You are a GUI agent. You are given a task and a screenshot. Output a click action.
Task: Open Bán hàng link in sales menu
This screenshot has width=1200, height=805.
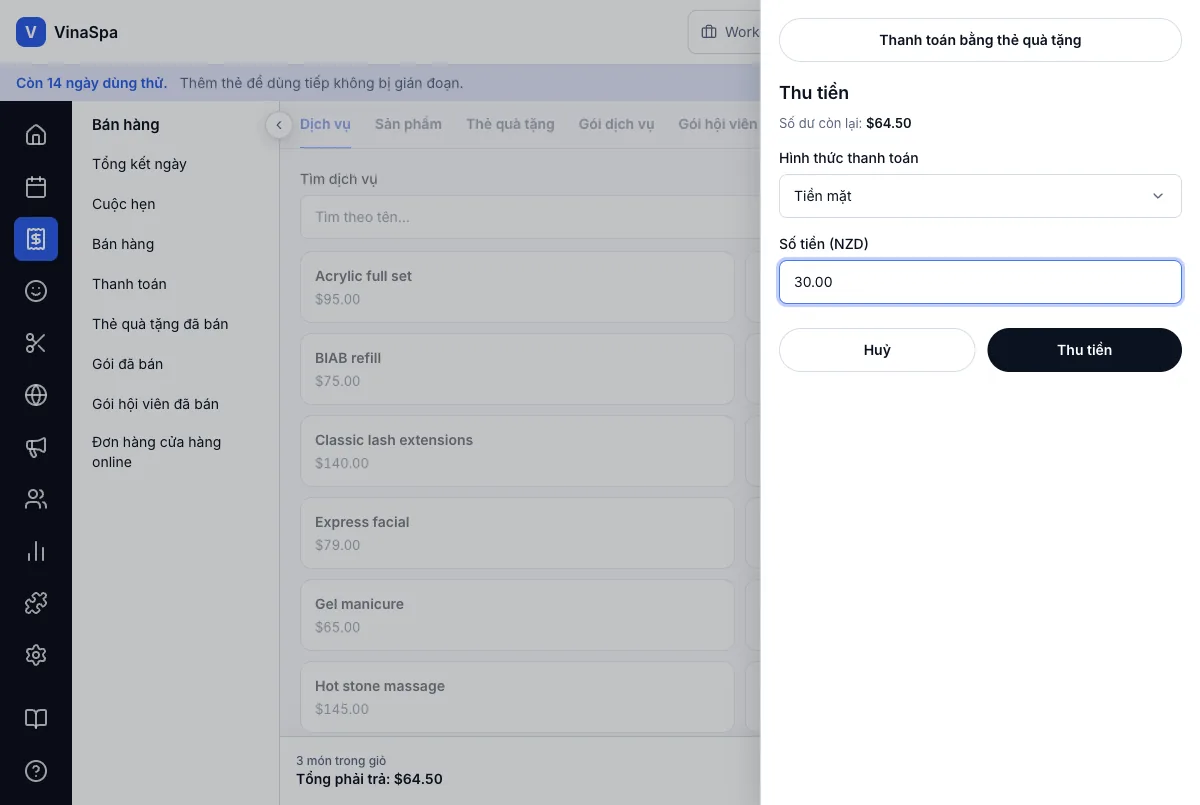123,244
